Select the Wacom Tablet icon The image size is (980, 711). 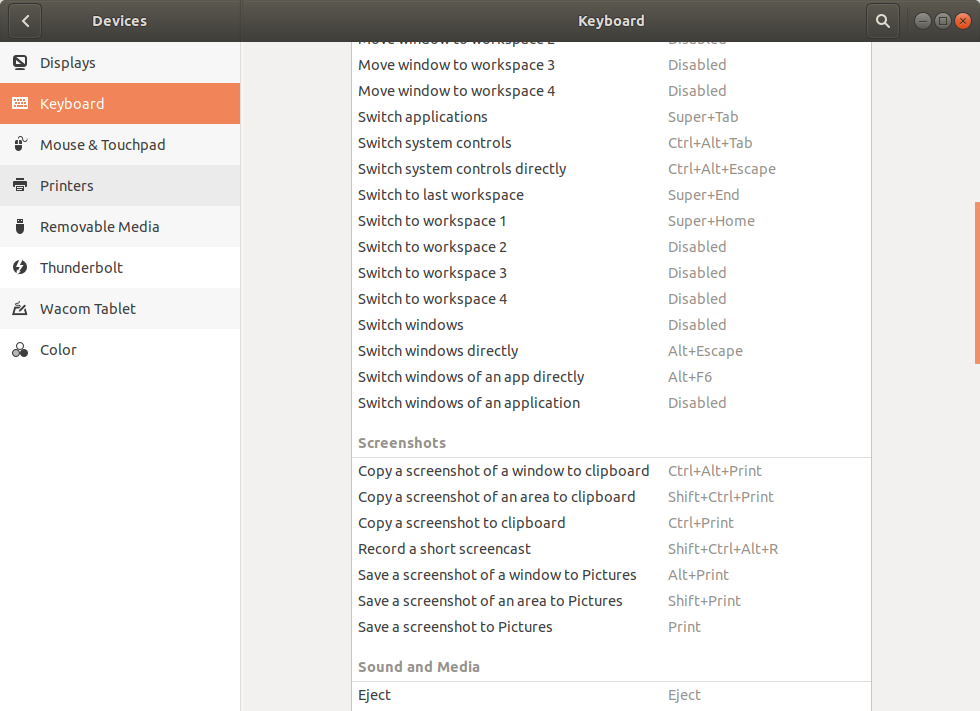pyautogui.click(x=22, y=308)
